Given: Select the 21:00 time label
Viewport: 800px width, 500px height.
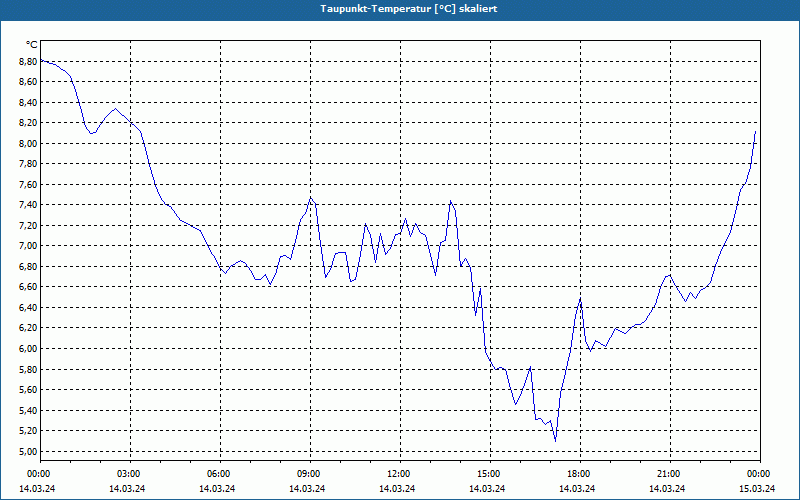Looking at the screenshot, I should pos(669,474).
